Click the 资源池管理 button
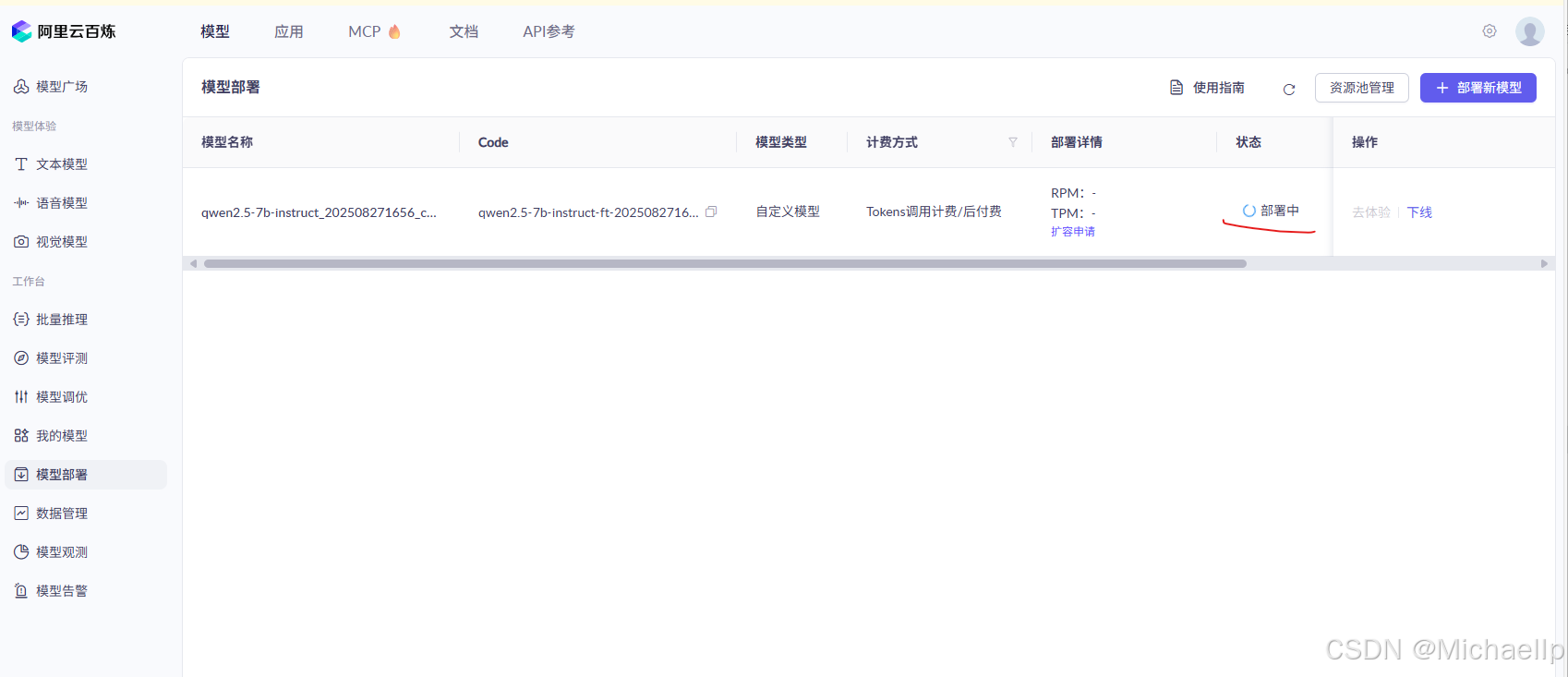The width and height of the screenshot is (1568, 677). (x=1362, y=88)
